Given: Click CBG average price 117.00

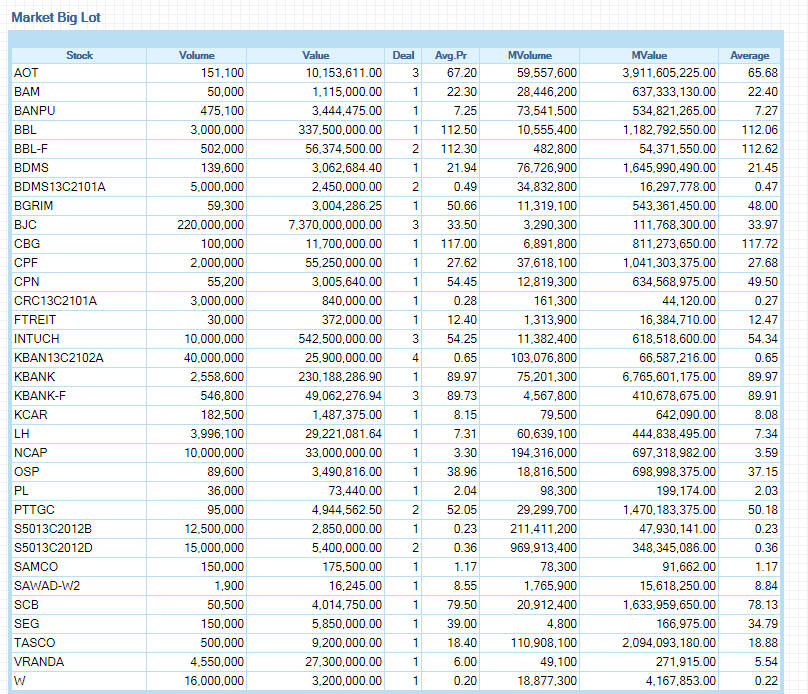Looking at the screenshot, I should click(x=459, y=244).
